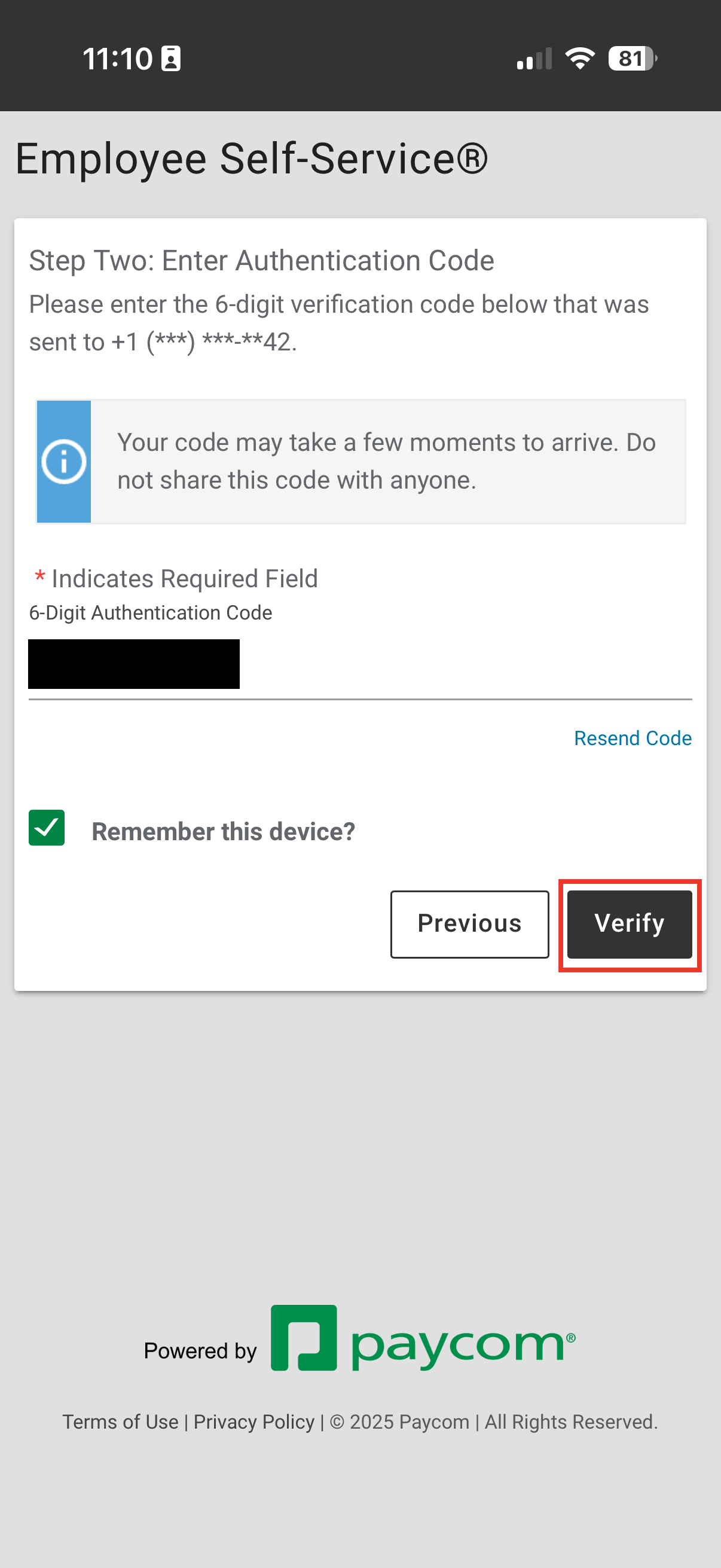This screenshot has width=721, height=1568.
Task: Tap the 11:10 clock in status bar
Action: (x=117, y=59)
